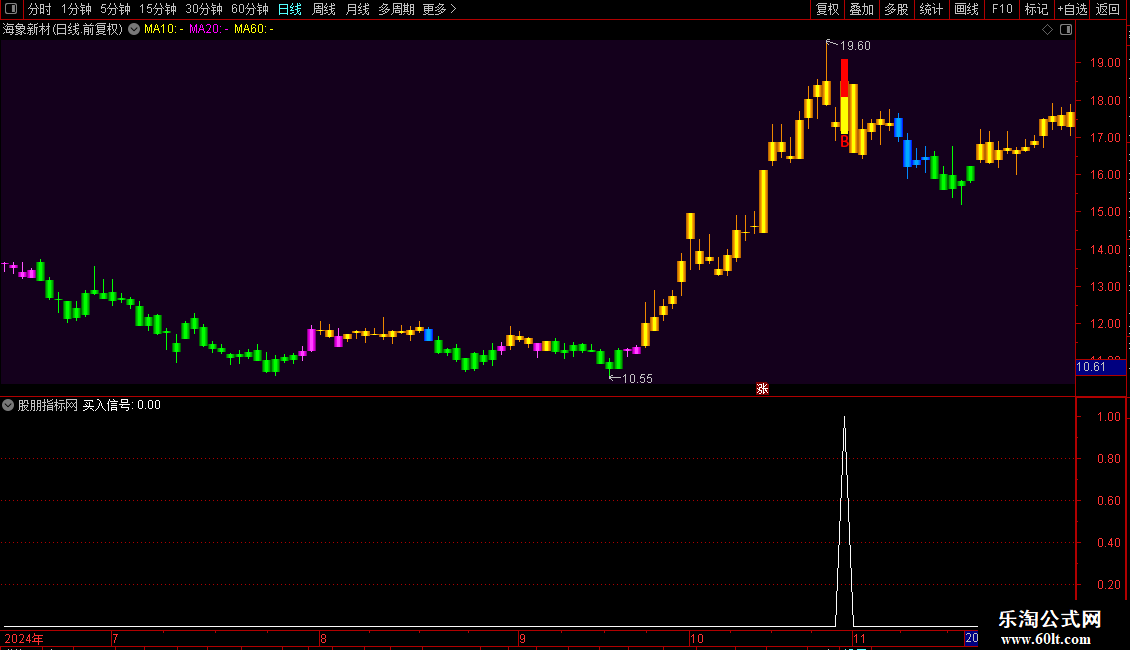Select the 1分钟 period tab
Screen dimensions: 1130x650
tap(76, 9)
